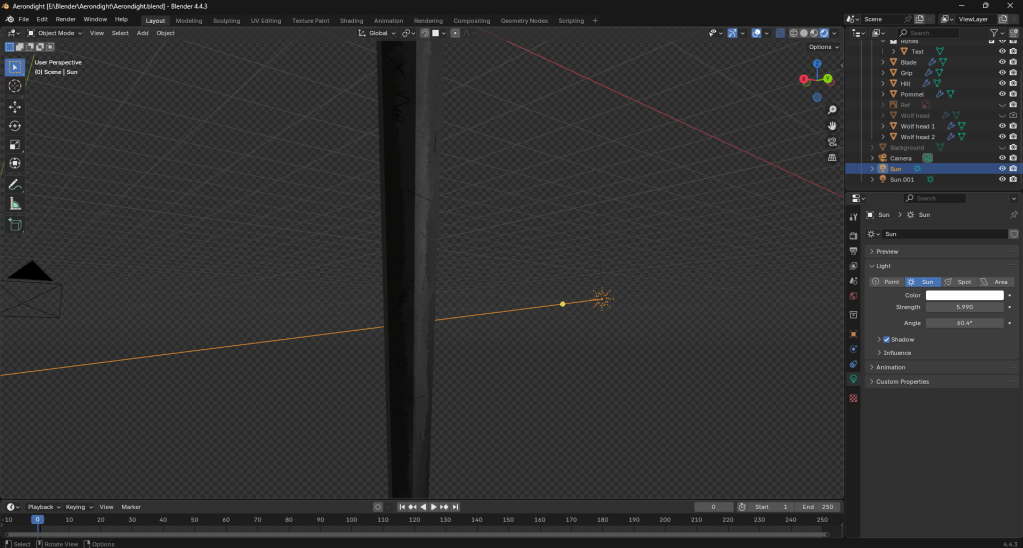This screenshot has width=1023, height=548.
Task: Activate the Rotate tool
Action: point(15,125)
